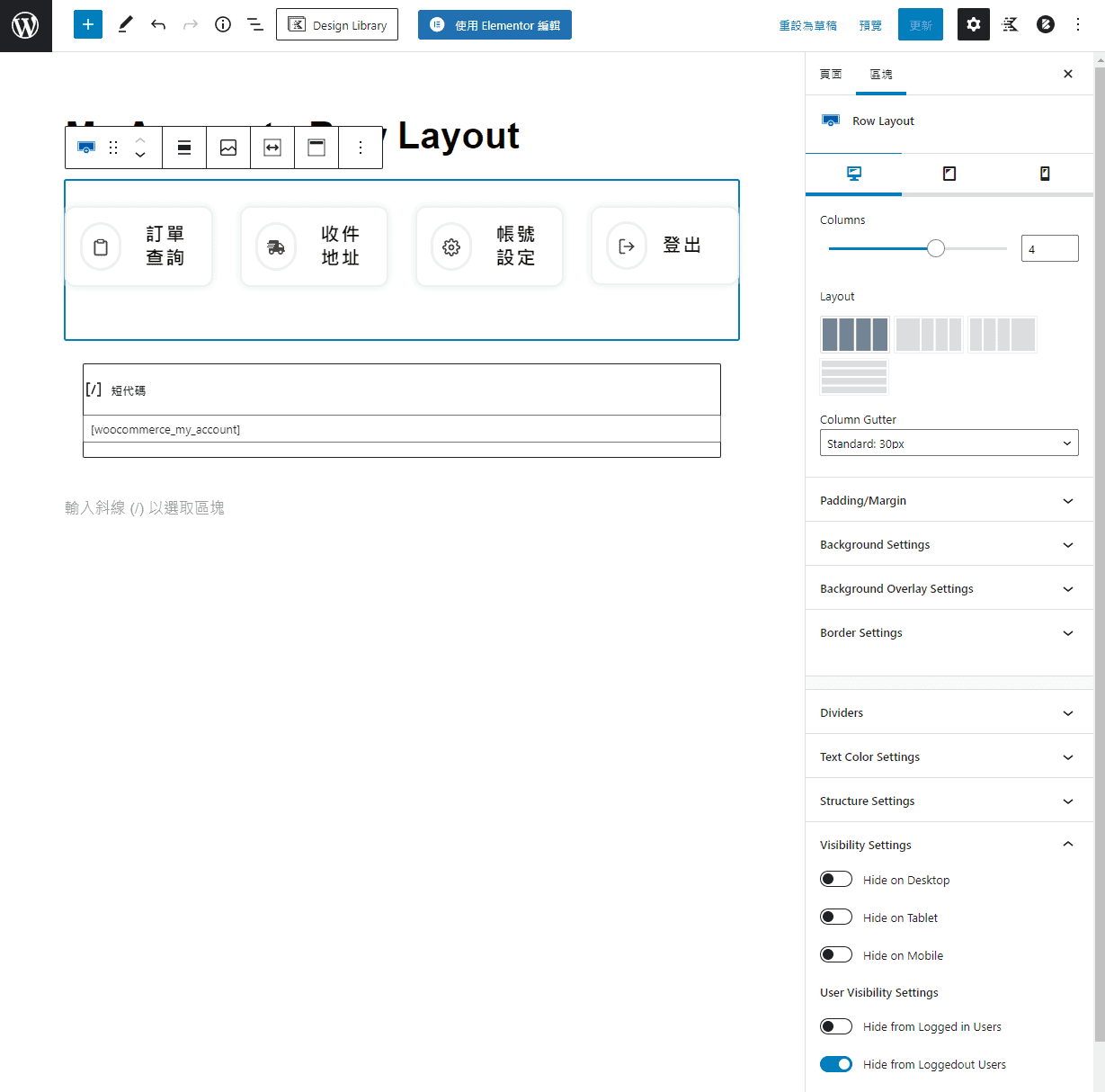Image resolution: width=1105 pixels, height=1092 pixels.
Task: Click the woocommerce_my_account shortcode field
Action: (x=402, y=429)
